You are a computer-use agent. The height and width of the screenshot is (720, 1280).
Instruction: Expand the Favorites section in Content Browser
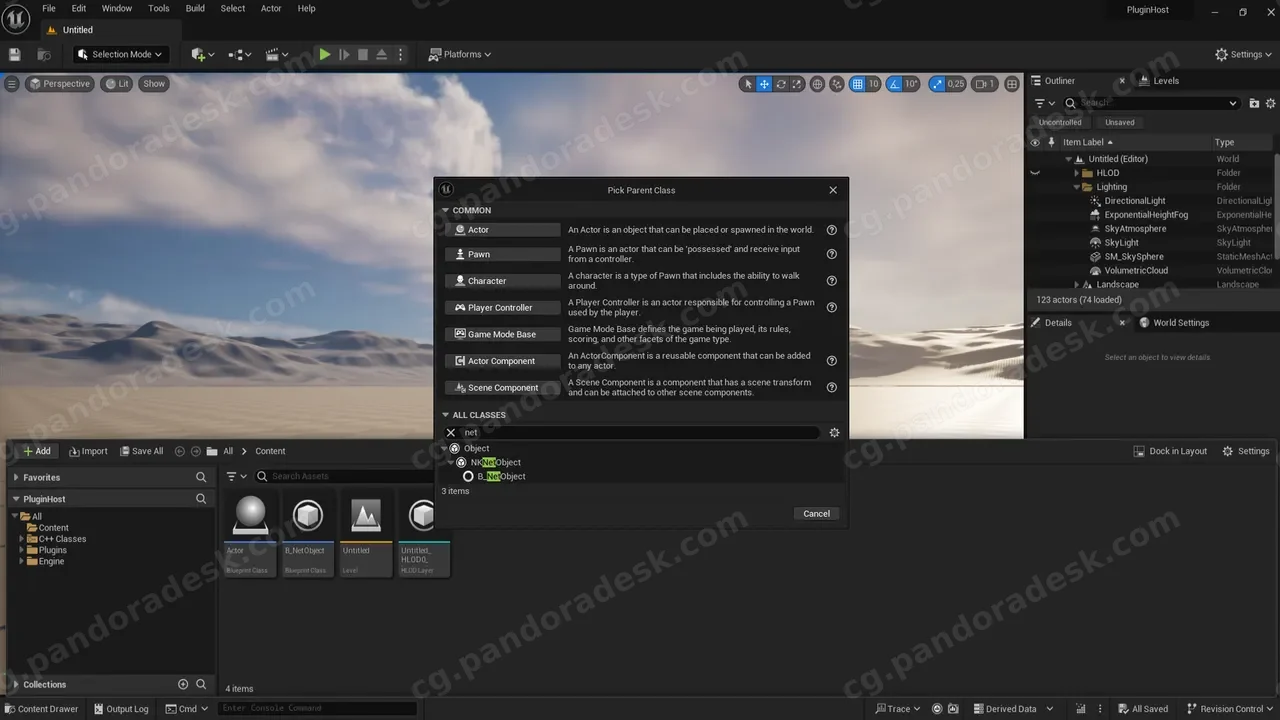tap(16, 478)
